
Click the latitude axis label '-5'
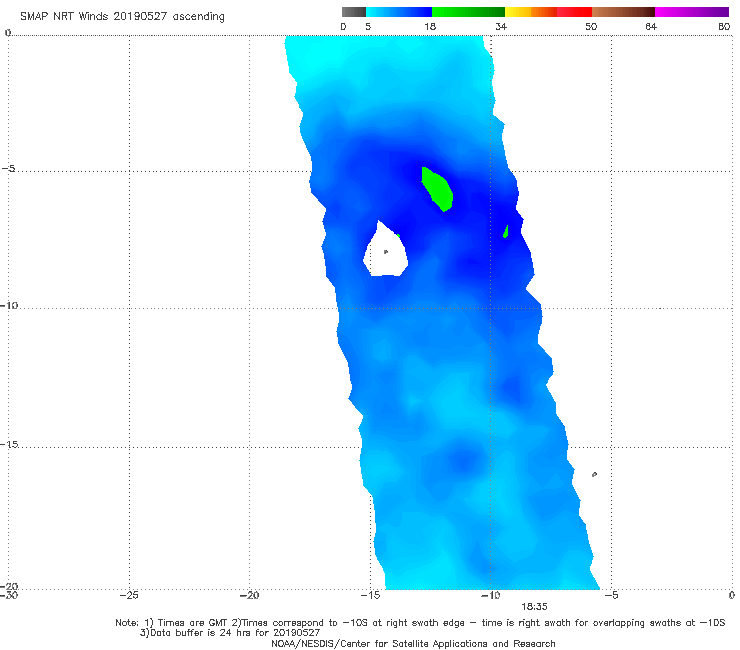[x=9, y=169]
